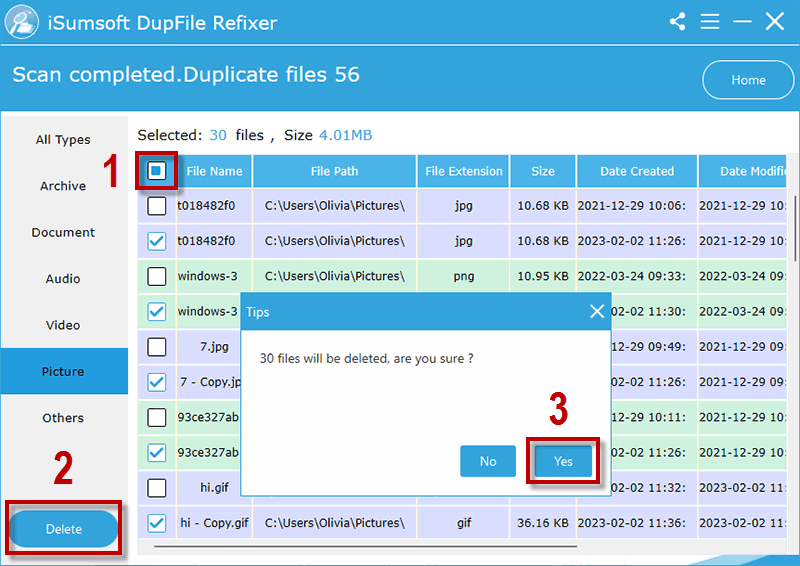Click the '36.16 KB' size cell
The height and width of the screenshot is (566, 800).
pyautogui.click(x=542, y=523)
